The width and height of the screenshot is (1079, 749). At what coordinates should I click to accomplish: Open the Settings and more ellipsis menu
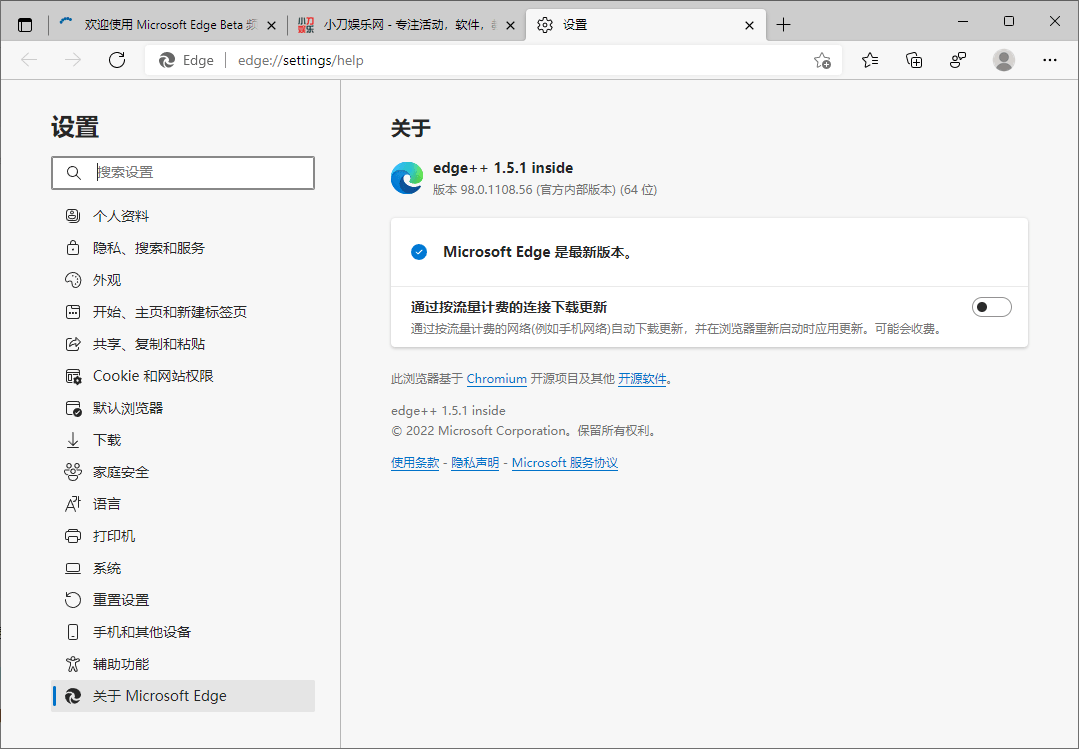tap(1049, 61)
